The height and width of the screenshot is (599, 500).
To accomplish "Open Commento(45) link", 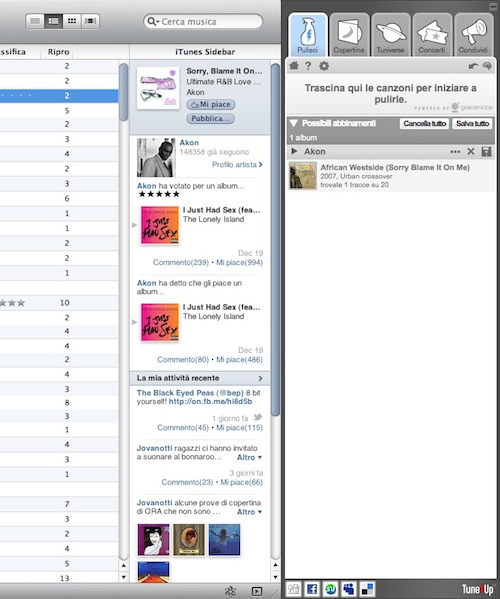I will 183,427.
